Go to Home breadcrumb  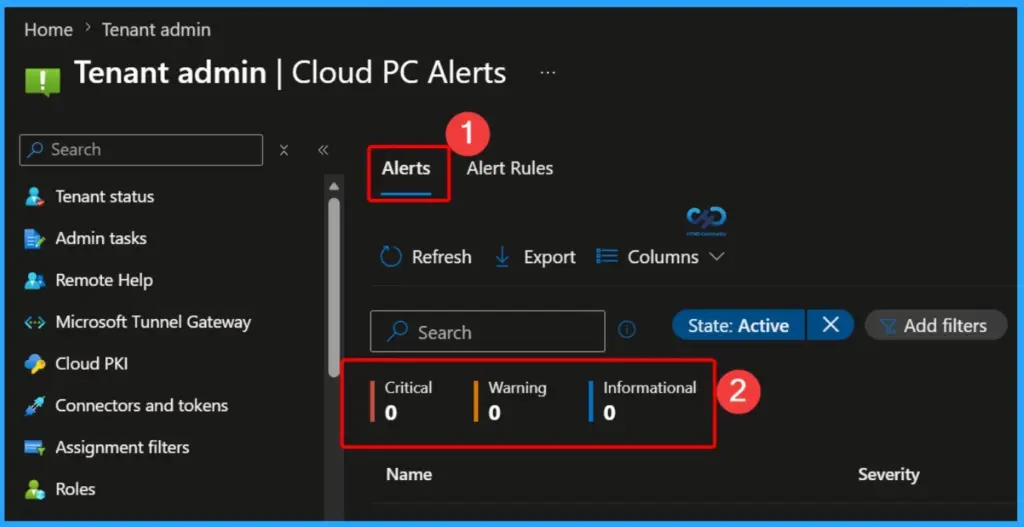click(x=48, y=29)
